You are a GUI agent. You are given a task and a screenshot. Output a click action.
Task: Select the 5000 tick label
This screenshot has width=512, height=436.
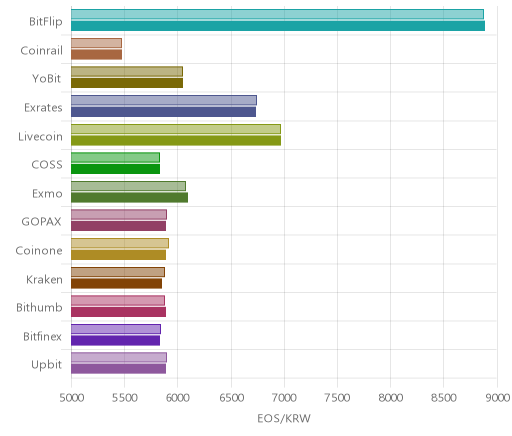click(72, 398)
